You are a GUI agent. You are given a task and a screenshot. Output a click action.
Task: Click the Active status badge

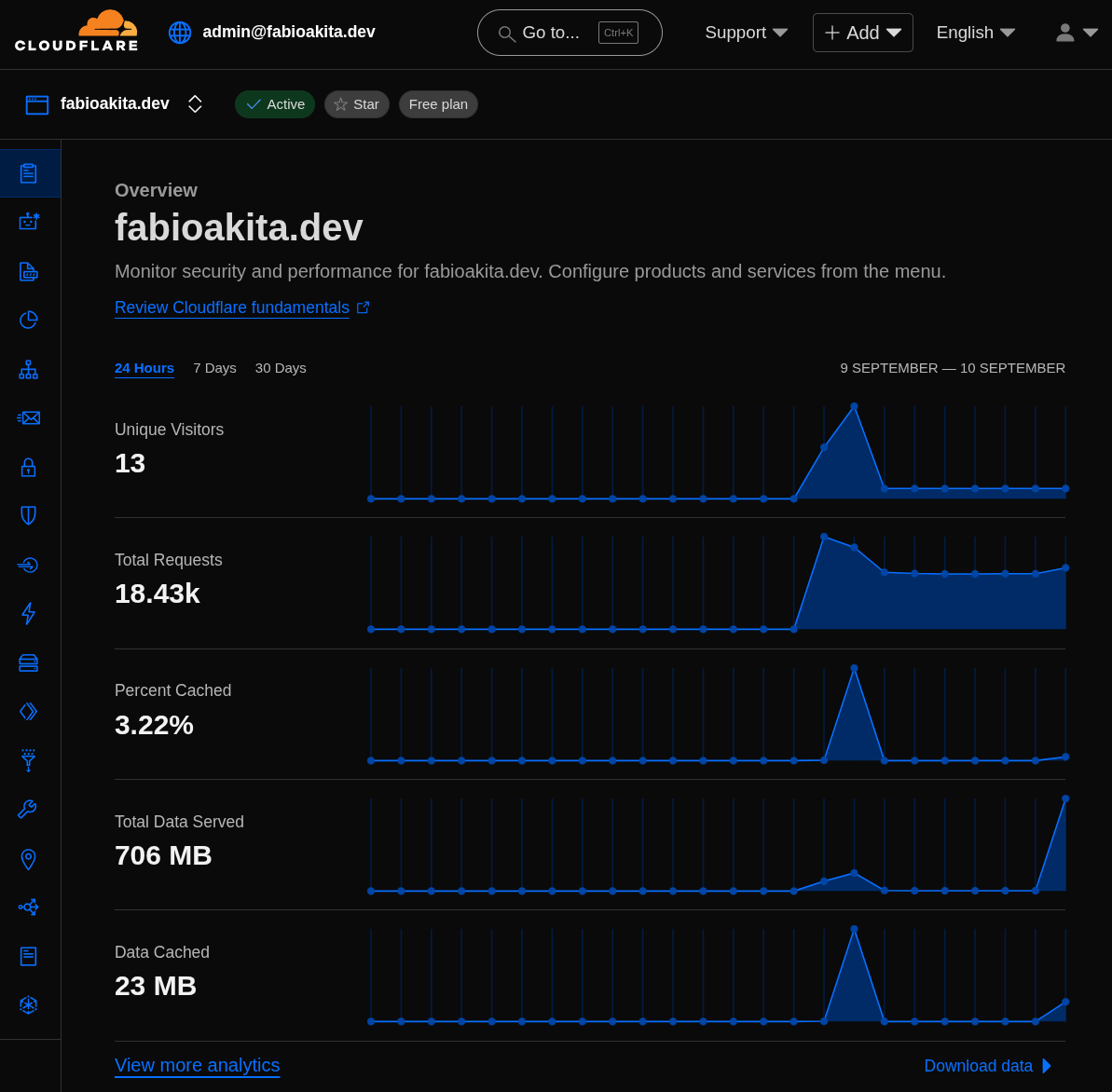(x=275, y=104)
